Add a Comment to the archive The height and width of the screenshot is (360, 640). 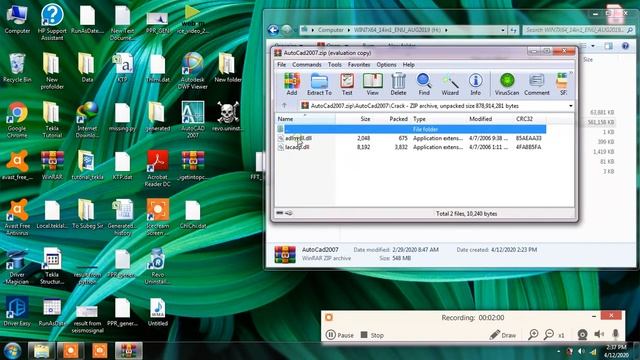536,84
